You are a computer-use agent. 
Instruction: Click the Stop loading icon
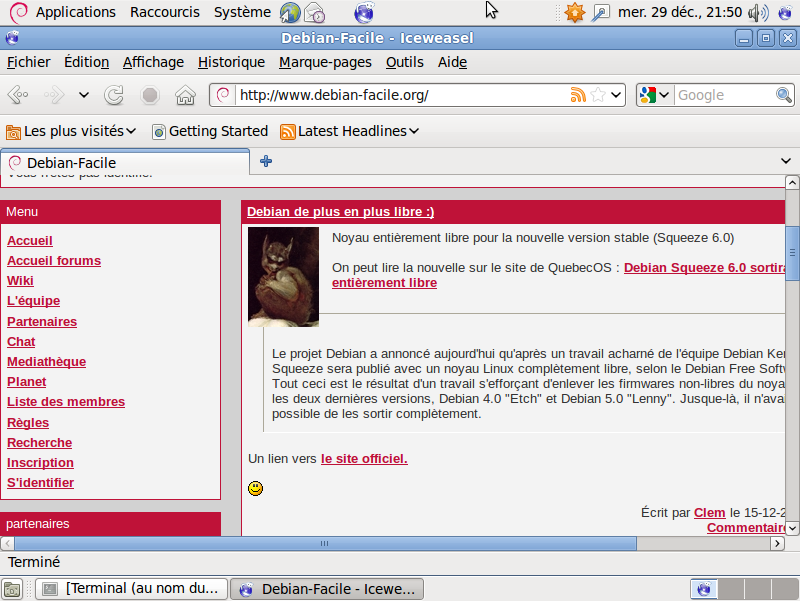[150, 95]
